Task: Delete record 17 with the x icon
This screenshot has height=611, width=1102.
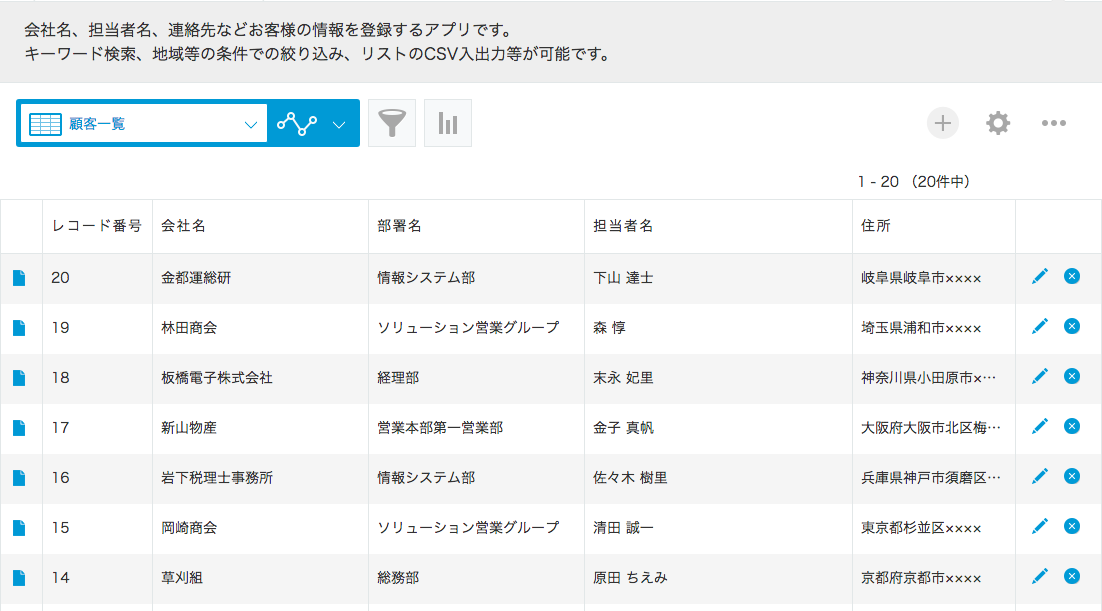Action: [1072, 426]
